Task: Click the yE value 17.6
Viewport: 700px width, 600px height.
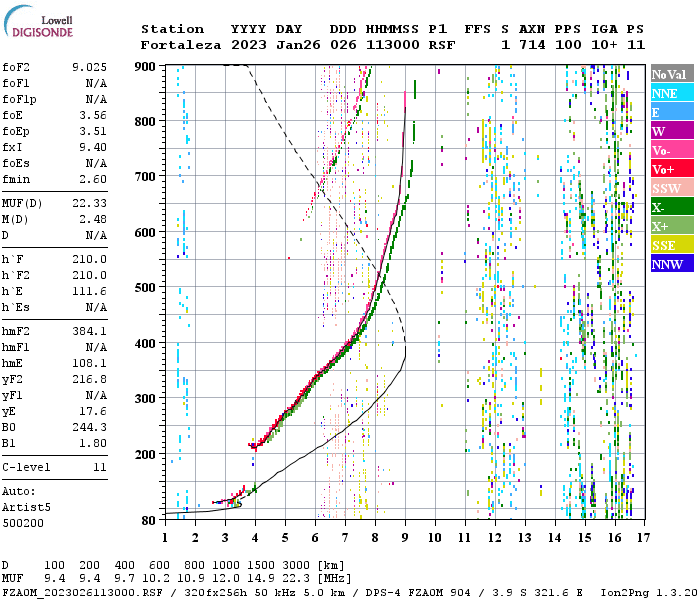Action: [93, 411]
